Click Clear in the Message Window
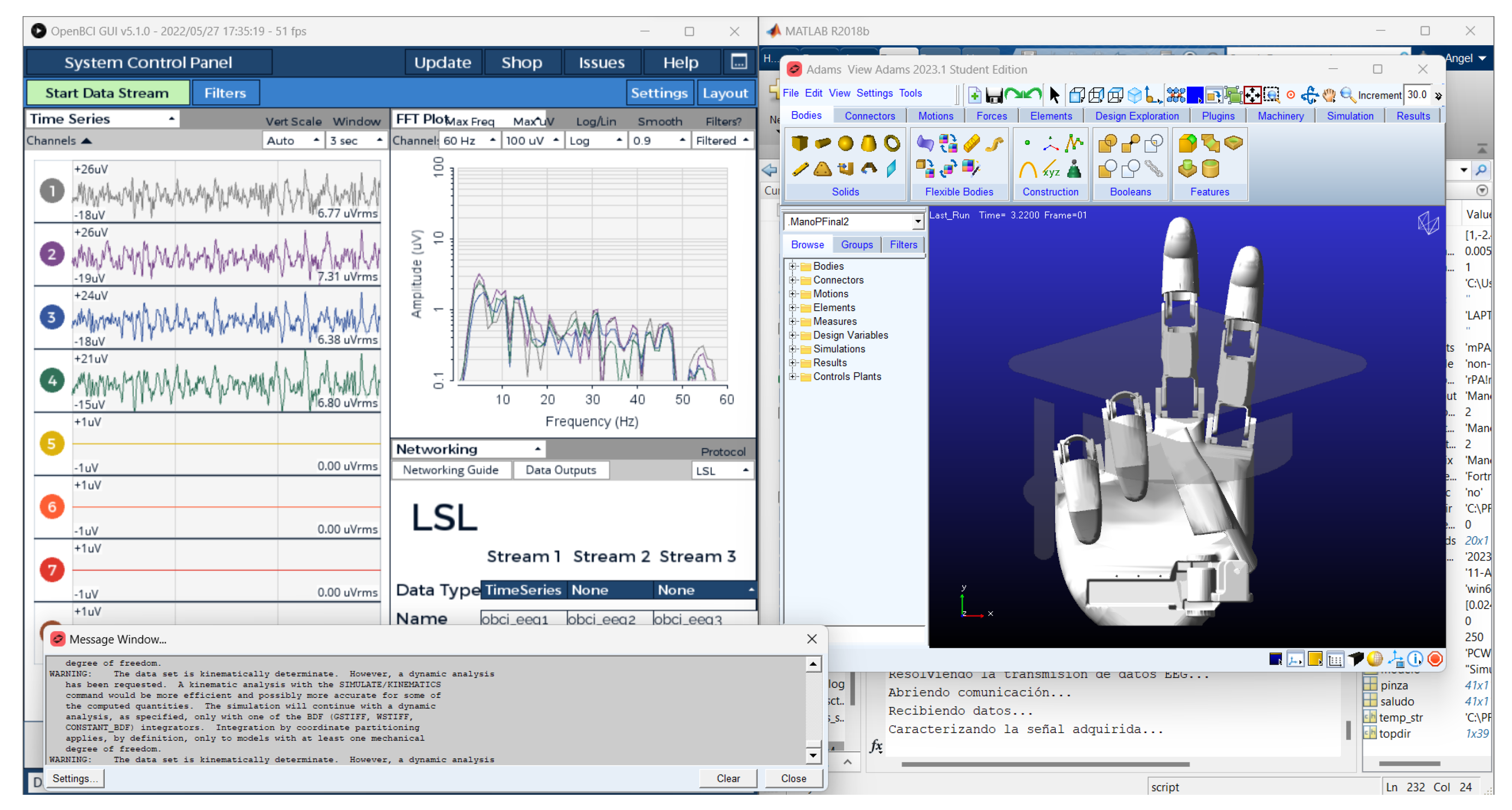Screen dimensions: 1512x810 pos(728,778)
